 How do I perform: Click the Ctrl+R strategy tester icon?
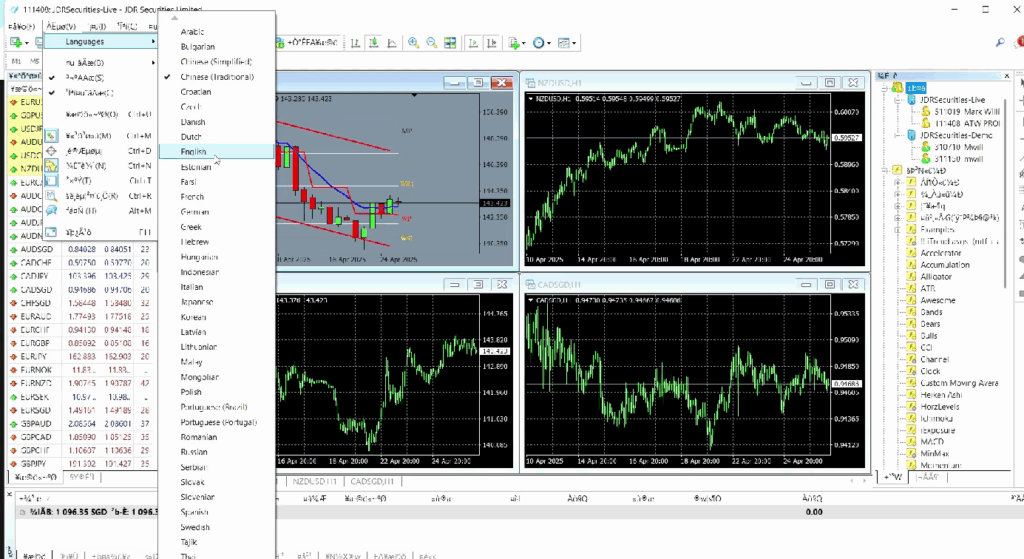click(52, 196)
